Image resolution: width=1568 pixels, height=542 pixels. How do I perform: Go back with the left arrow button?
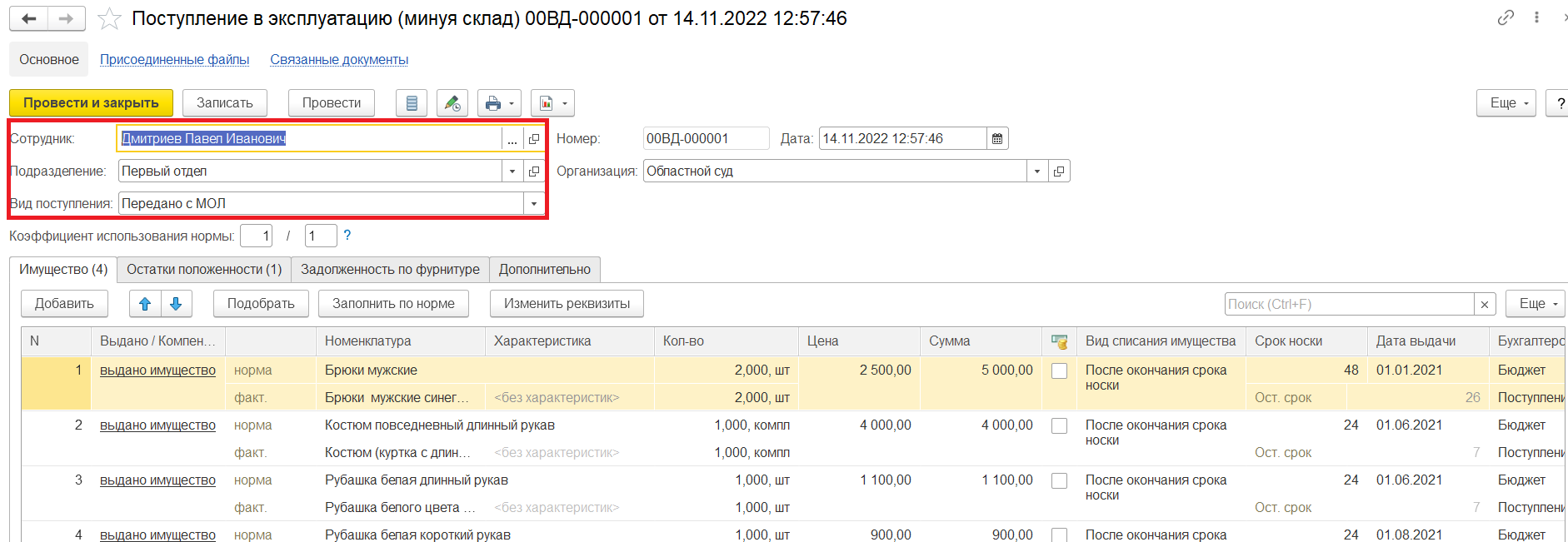[29, 18]
